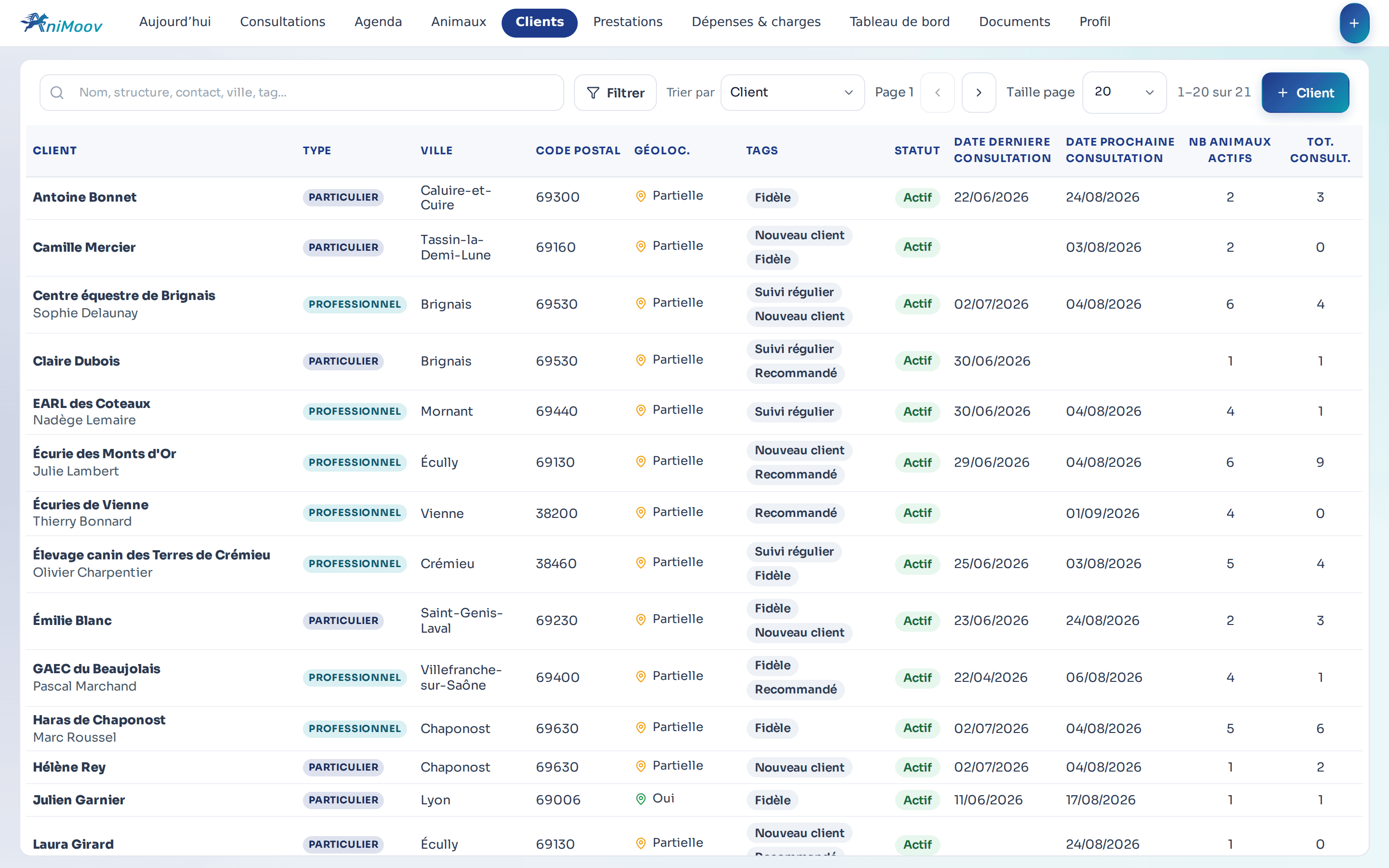Select the Clients tab
The image size is (1389, 868).
(x=540, y=22)
